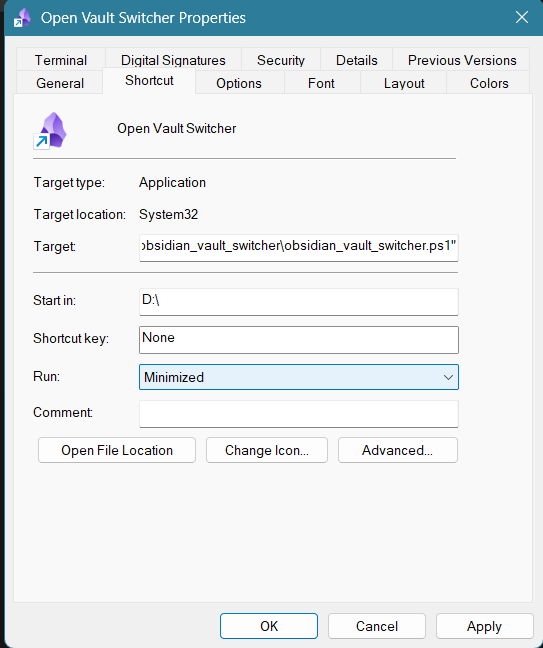Switch to the General tab
This screenshot has width=543, height=648.
60,83
